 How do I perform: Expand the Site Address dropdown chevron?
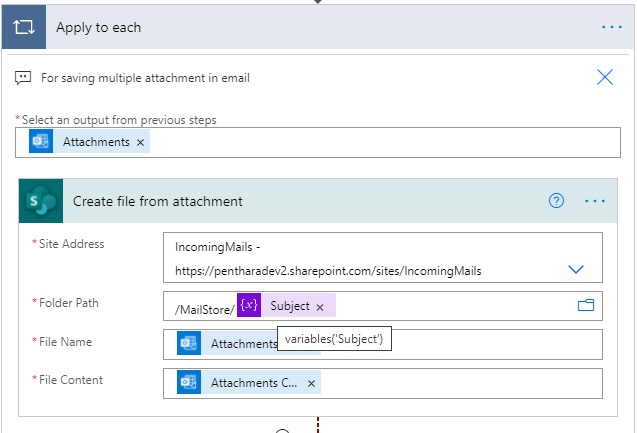point(576,269)
